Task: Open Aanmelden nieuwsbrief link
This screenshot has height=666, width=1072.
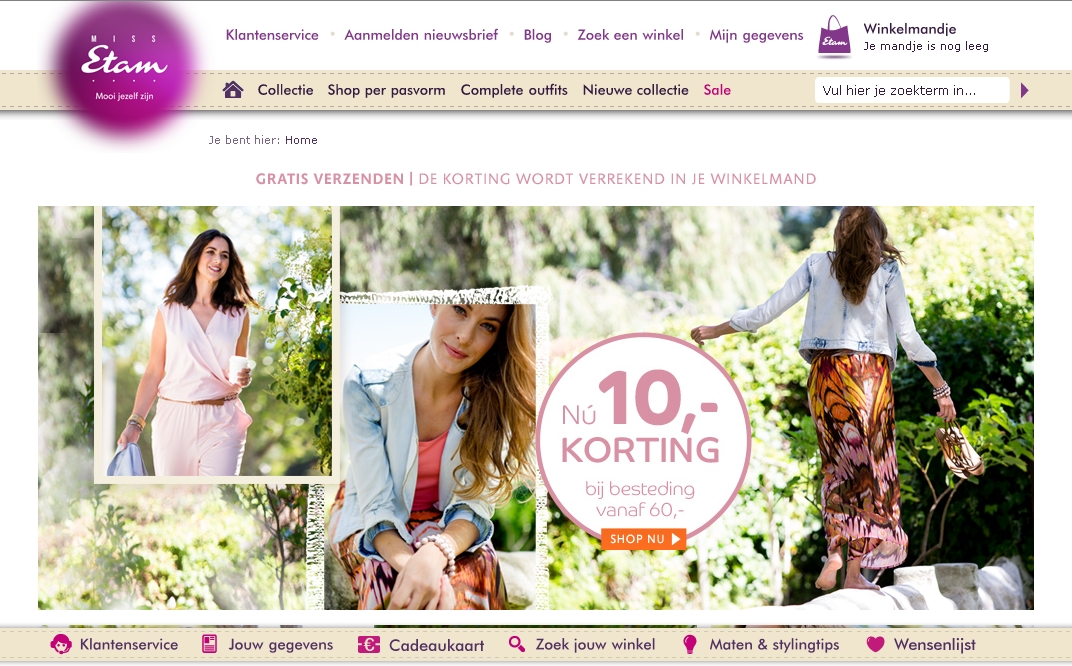Action: [x=421, y=35]
